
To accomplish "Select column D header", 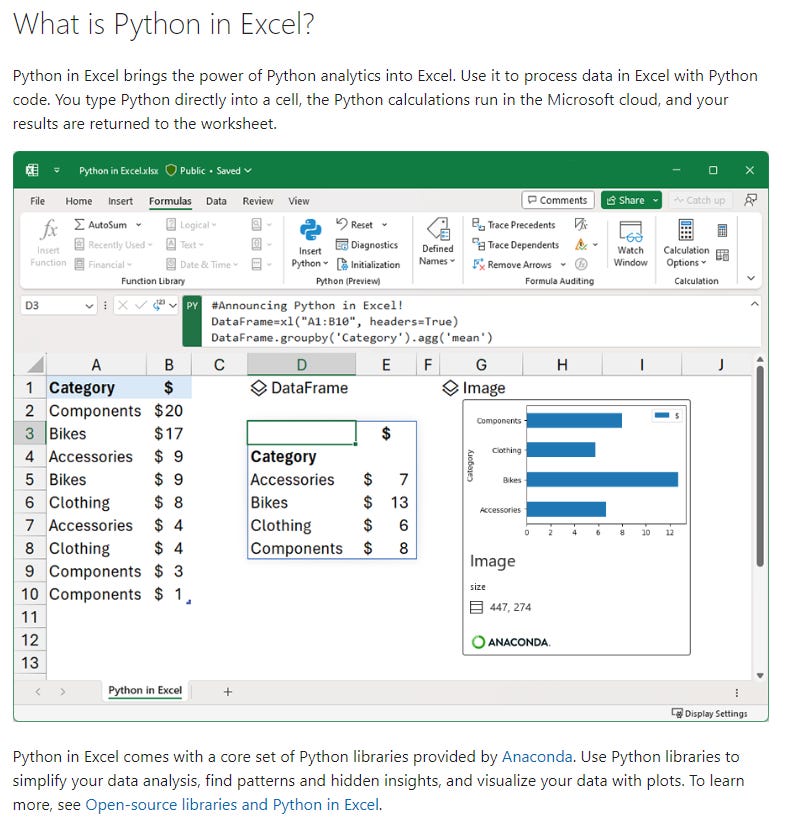I will click(x=301, y=365).
